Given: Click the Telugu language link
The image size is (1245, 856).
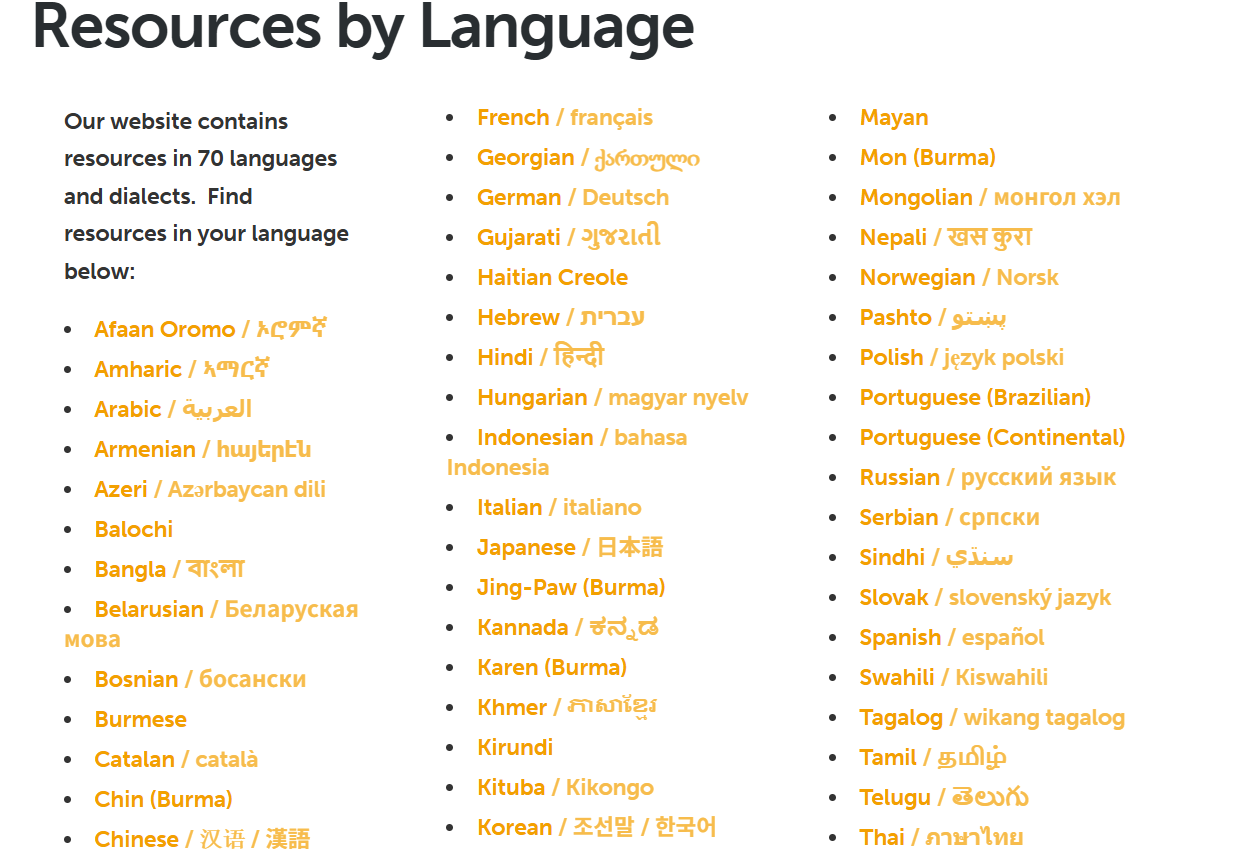Looking at the screenshot, I should point(944,797).
